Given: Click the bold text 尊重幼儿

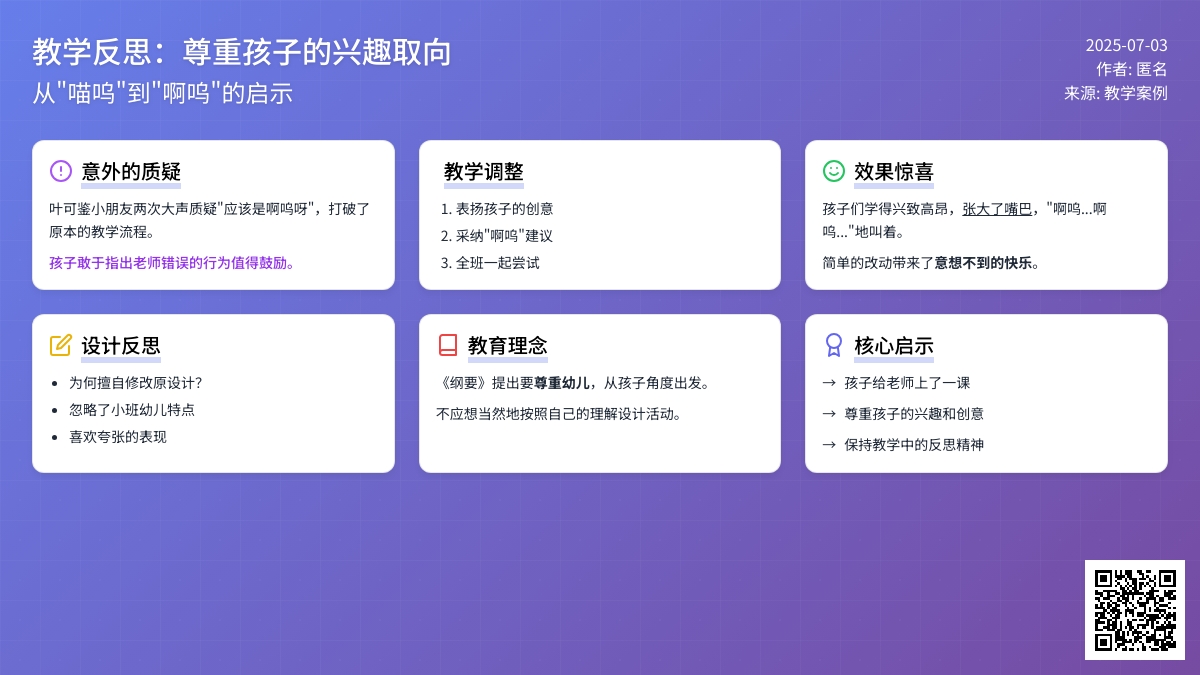Looking at the screenshot, I should (562, 382).
